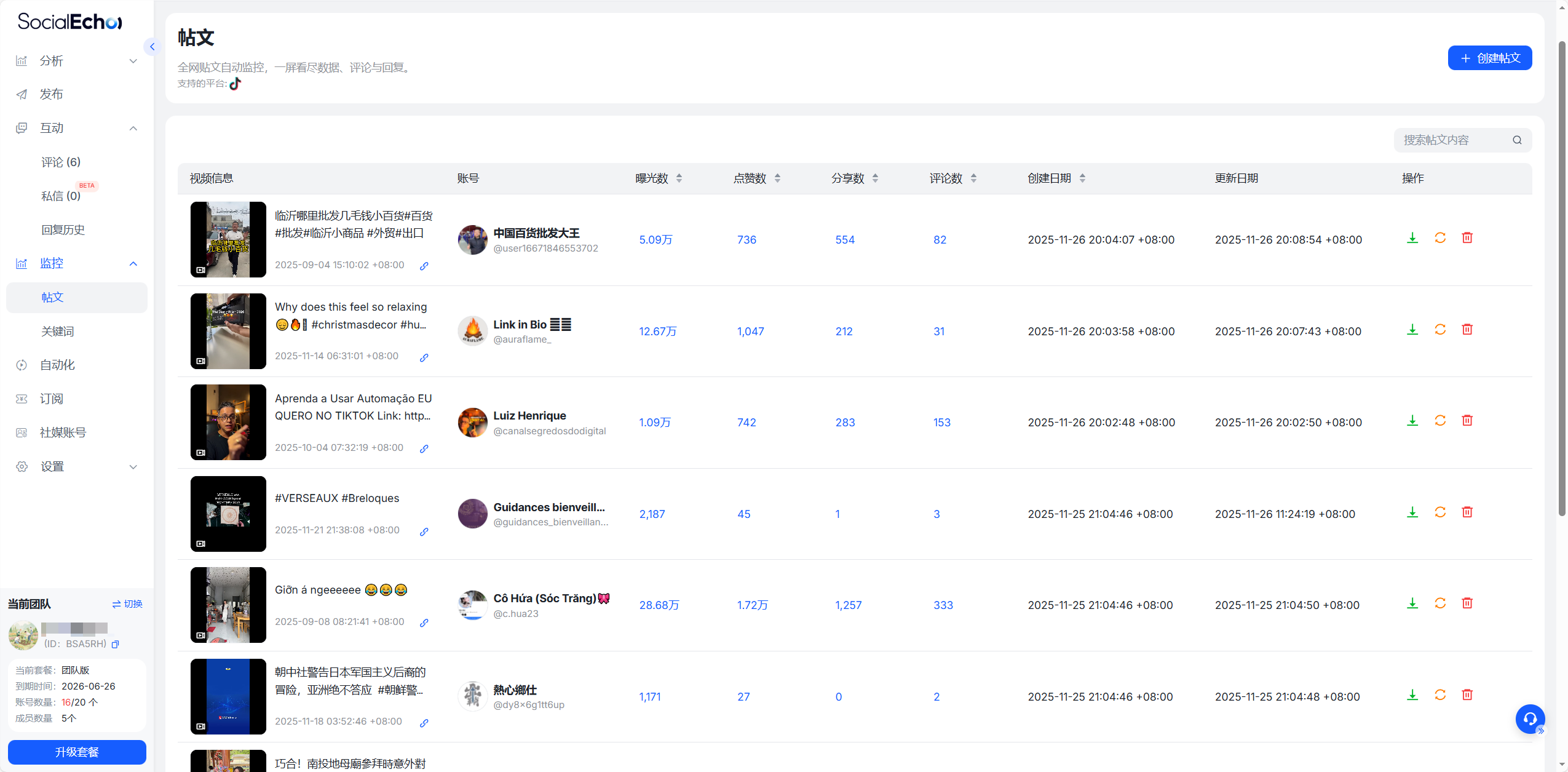This screenshot has height=772, width=1568.
Task: Sort table by 创建日期 column
Action: pos(1082,178)
